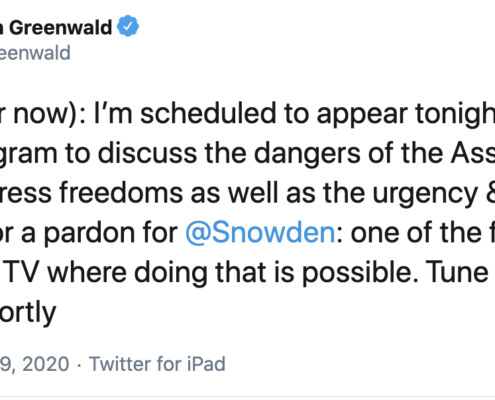Image resolution: width=495 pixels, height=400 pixels.
Task: Click the partial word 'gram' in the tweet
Action: tap(29, 155)
